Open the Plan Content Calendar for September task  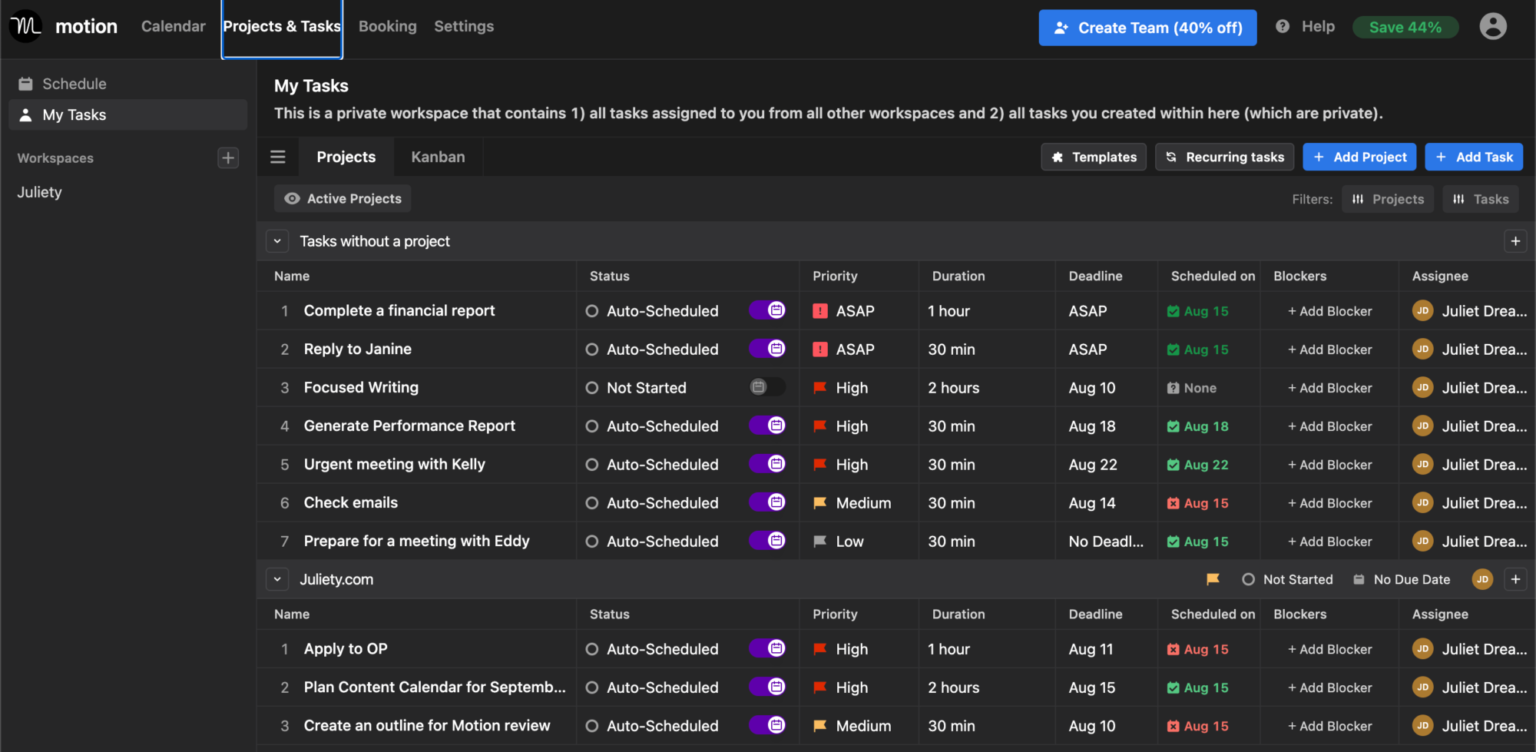click(x=435, y=687)
